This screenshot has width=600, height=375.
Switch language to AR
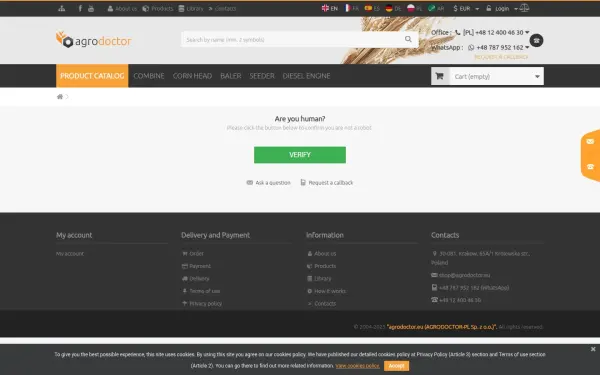click(436, 8)
